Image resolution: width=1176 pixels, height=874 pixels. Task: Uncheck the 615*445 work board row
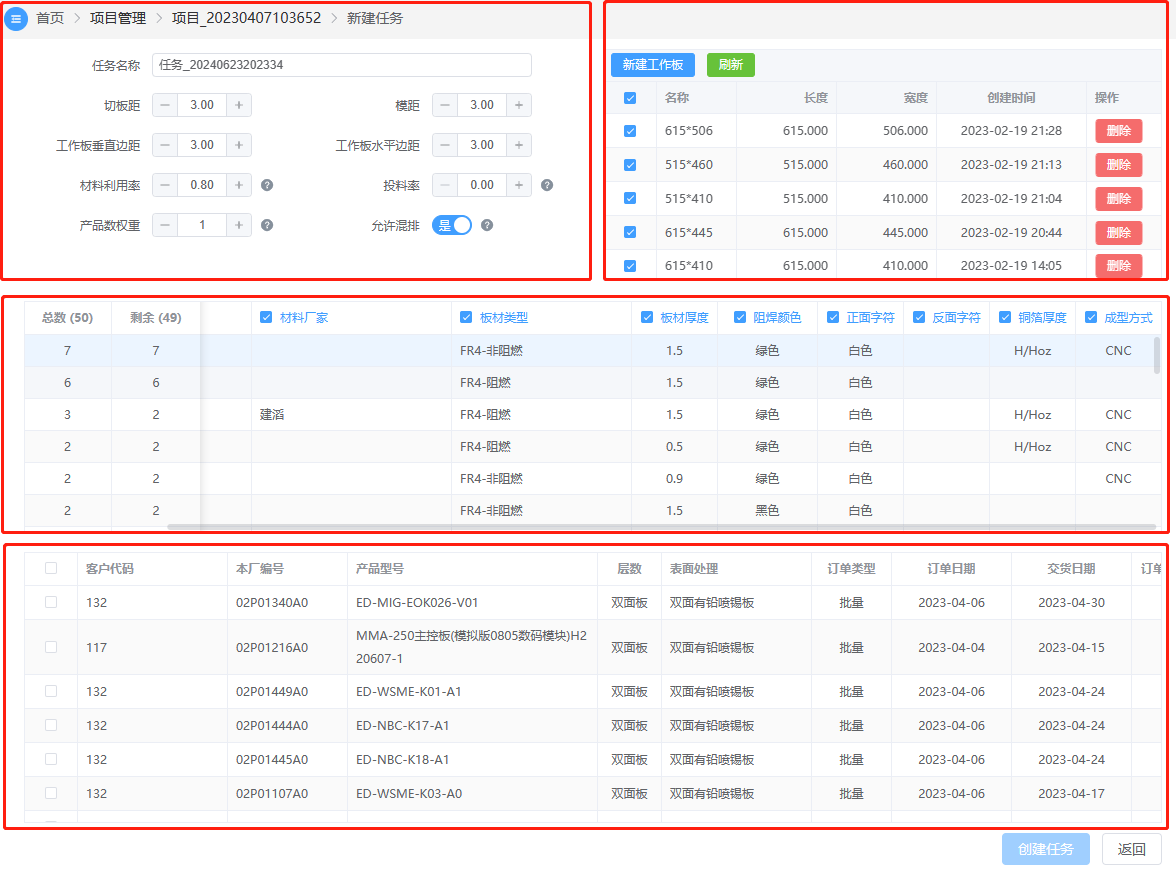630,233
